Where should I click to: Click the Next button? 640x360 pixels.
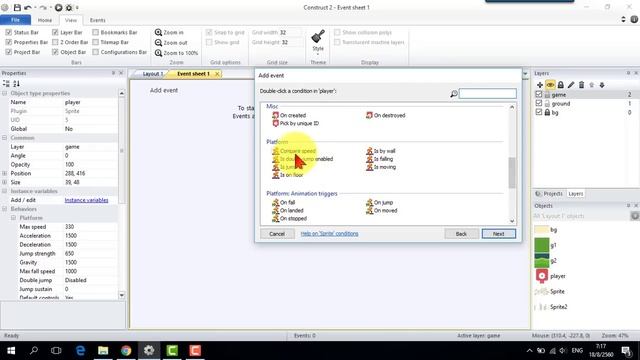[498, 234]
